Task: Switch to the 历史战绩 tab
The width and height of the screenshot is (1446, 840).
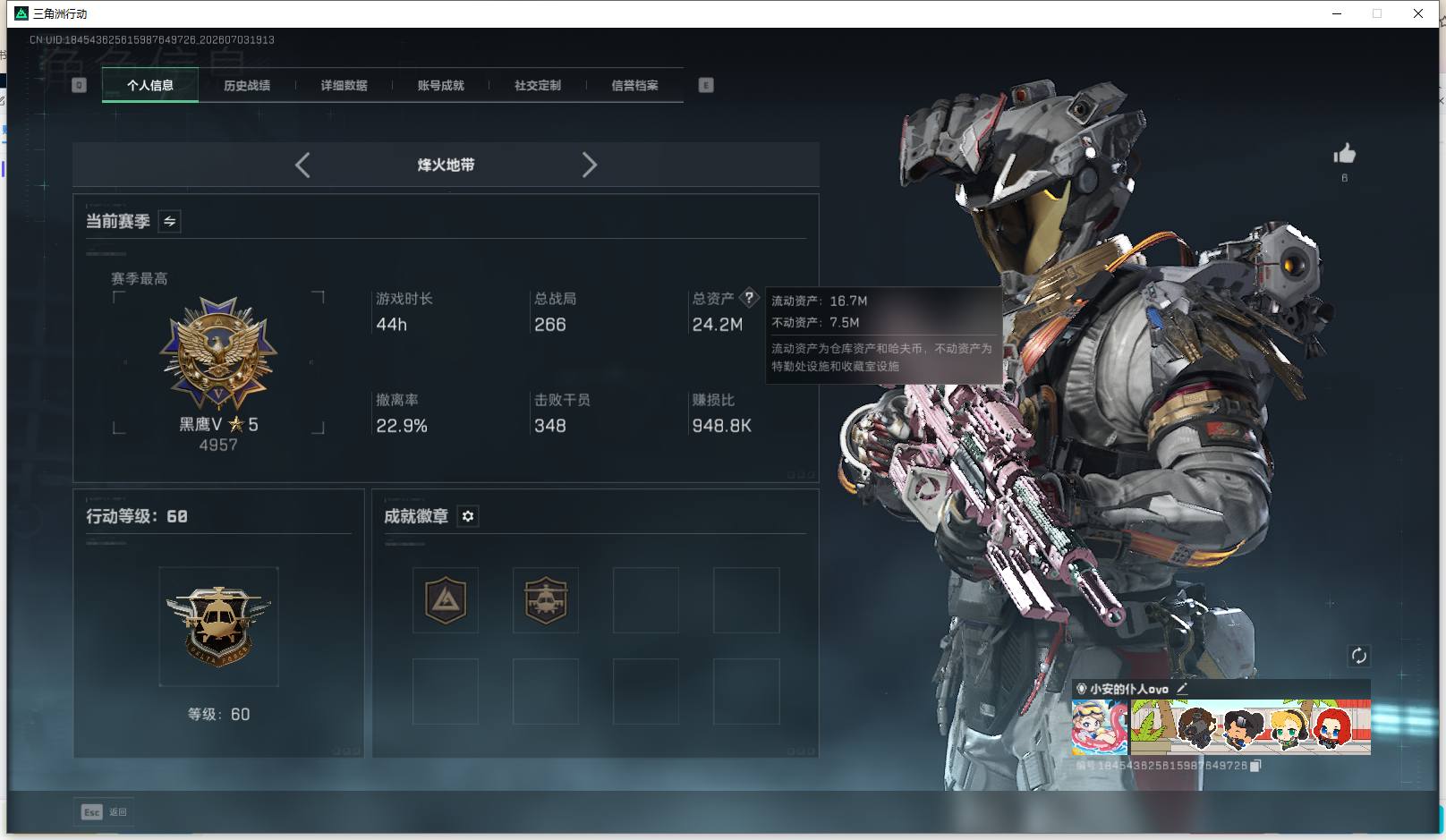Action: [x=247, y=86]
